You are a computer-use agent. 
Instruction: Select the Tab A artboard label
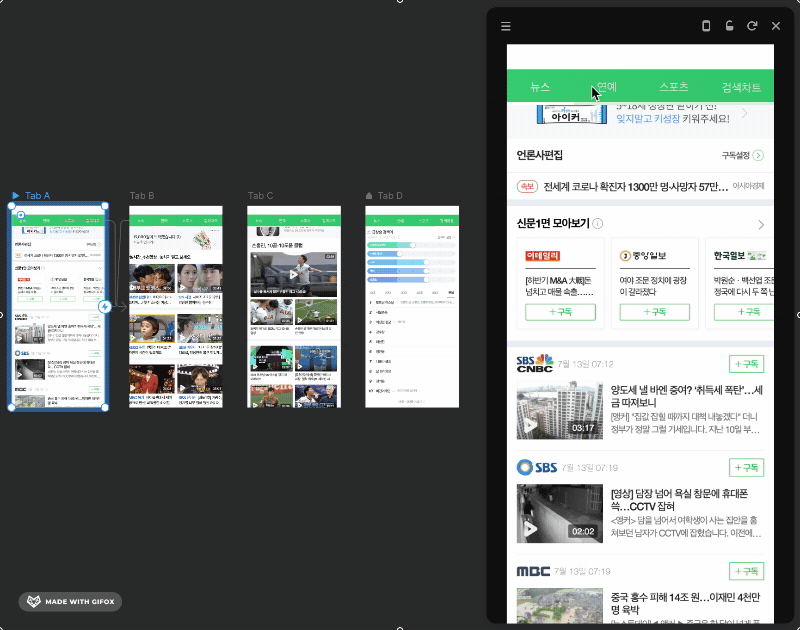37,195
